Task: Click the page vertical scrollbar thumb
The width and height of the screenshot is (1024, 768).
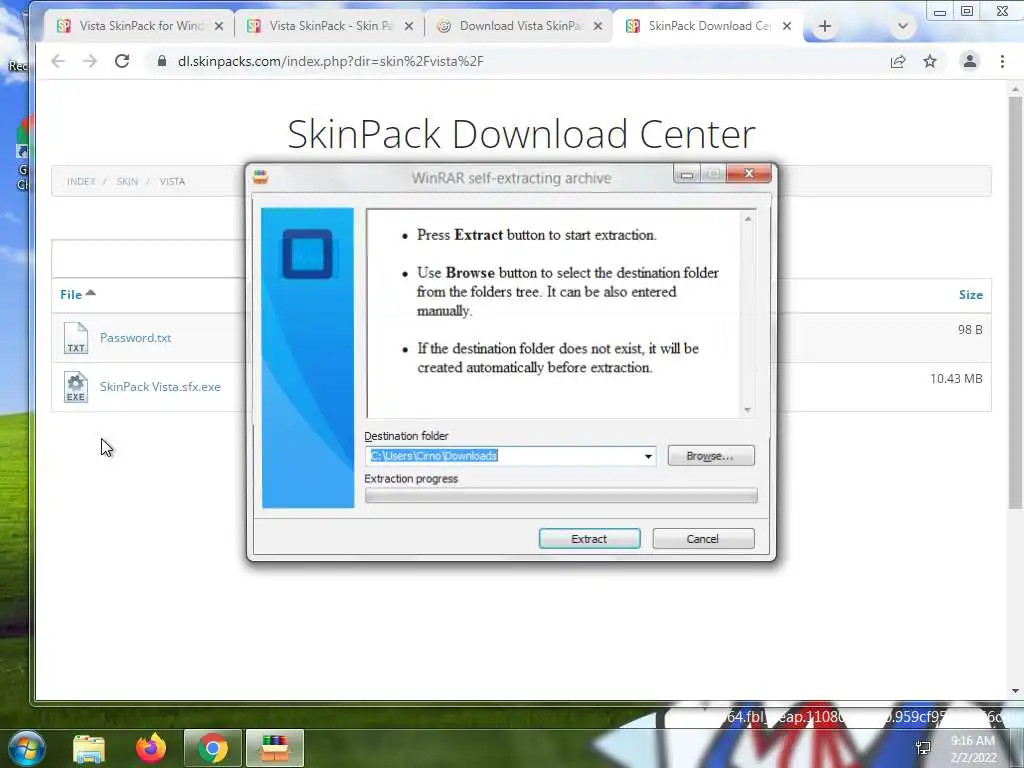Action: [x=1015, y=302]
